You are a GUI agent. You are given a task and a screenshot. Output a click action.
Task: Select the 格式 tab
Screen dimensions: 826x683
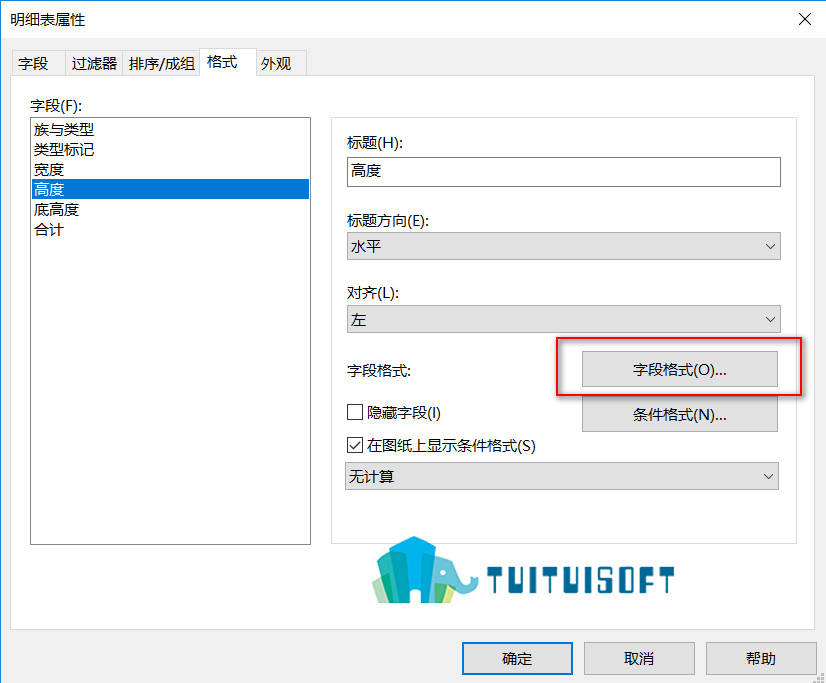pos(228,62)
